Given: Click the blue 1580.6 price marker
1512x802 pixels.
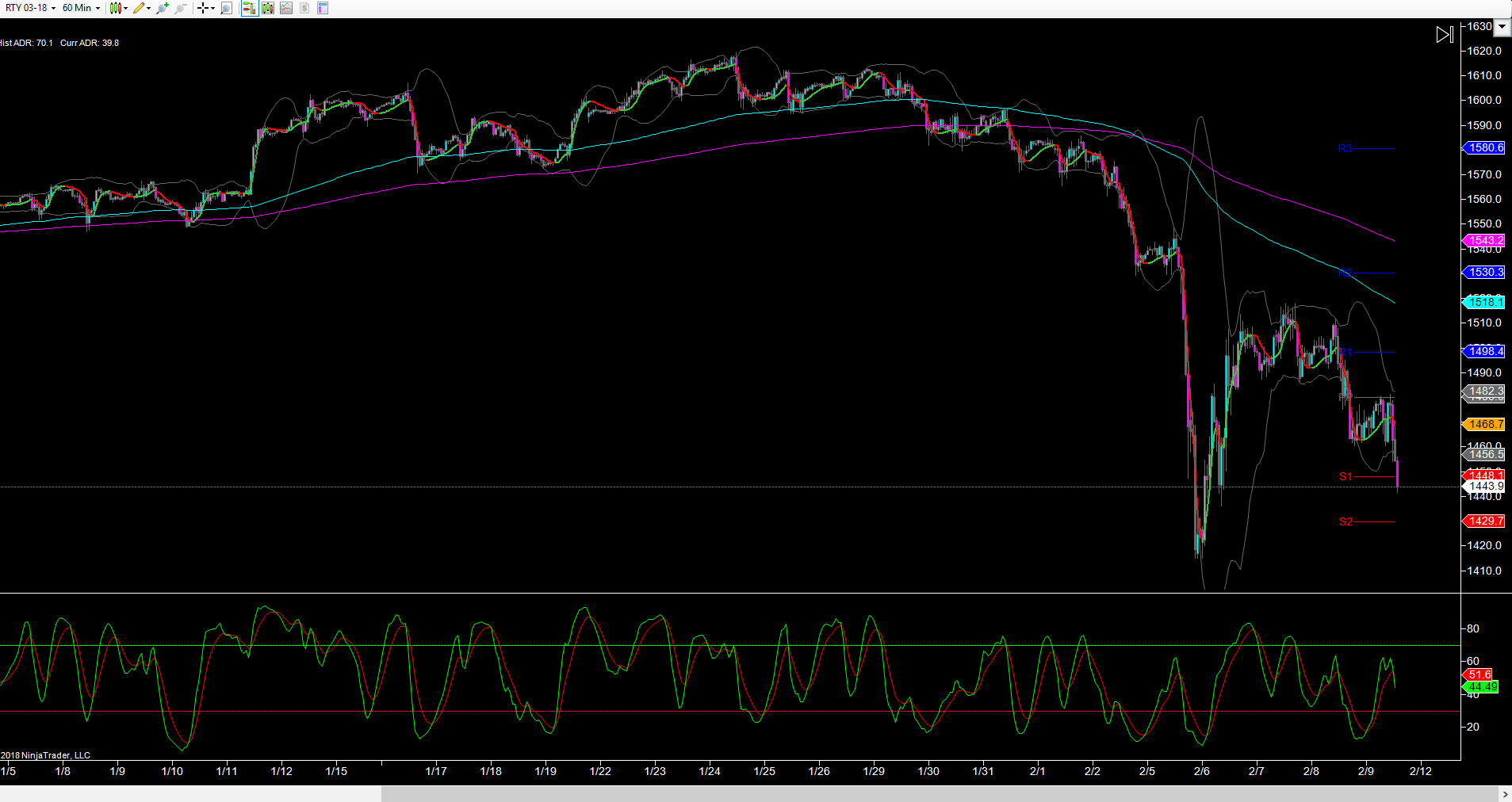Looking at the screenshot, I should (x=1483, y=148).
